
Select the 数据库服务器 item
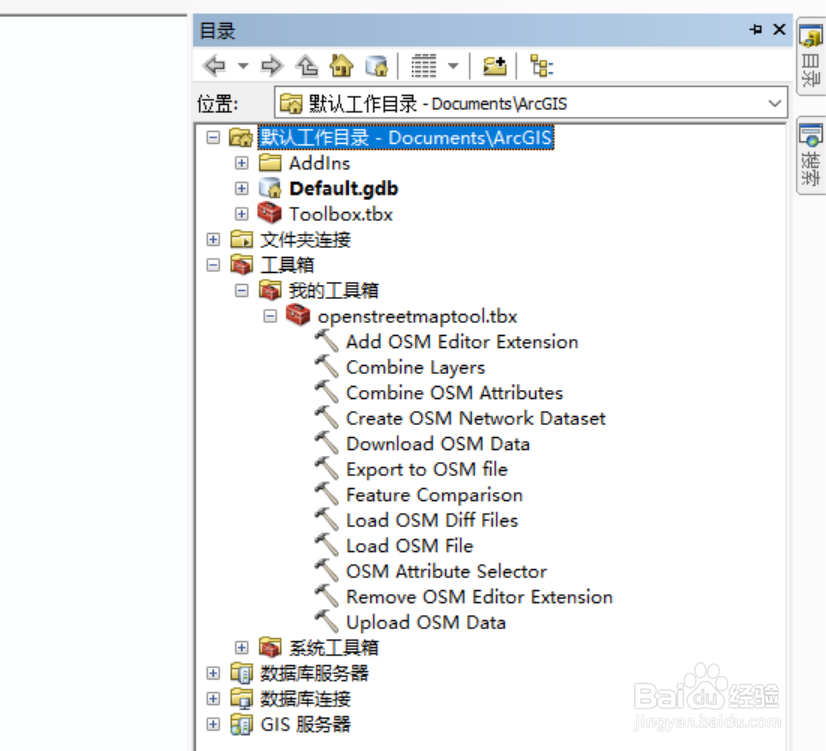pos(314,673)
